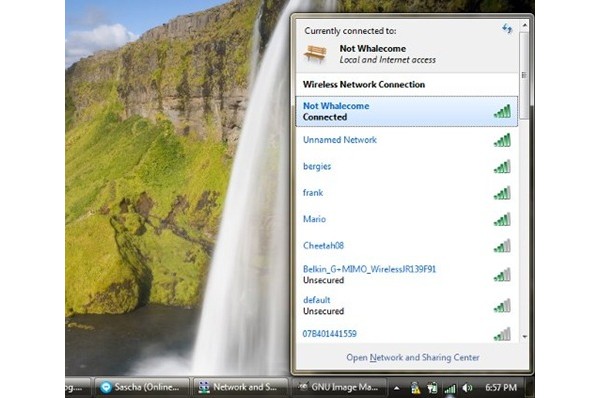Select the Cheetah08 network
Viewport: 600px width, 398px height.
[407, 246]
